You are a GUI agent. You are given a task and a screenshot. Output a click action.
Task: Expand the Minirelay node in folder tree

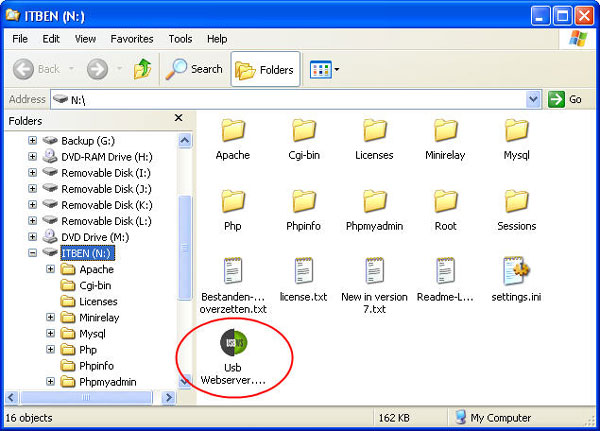click(x=51, y=317)
